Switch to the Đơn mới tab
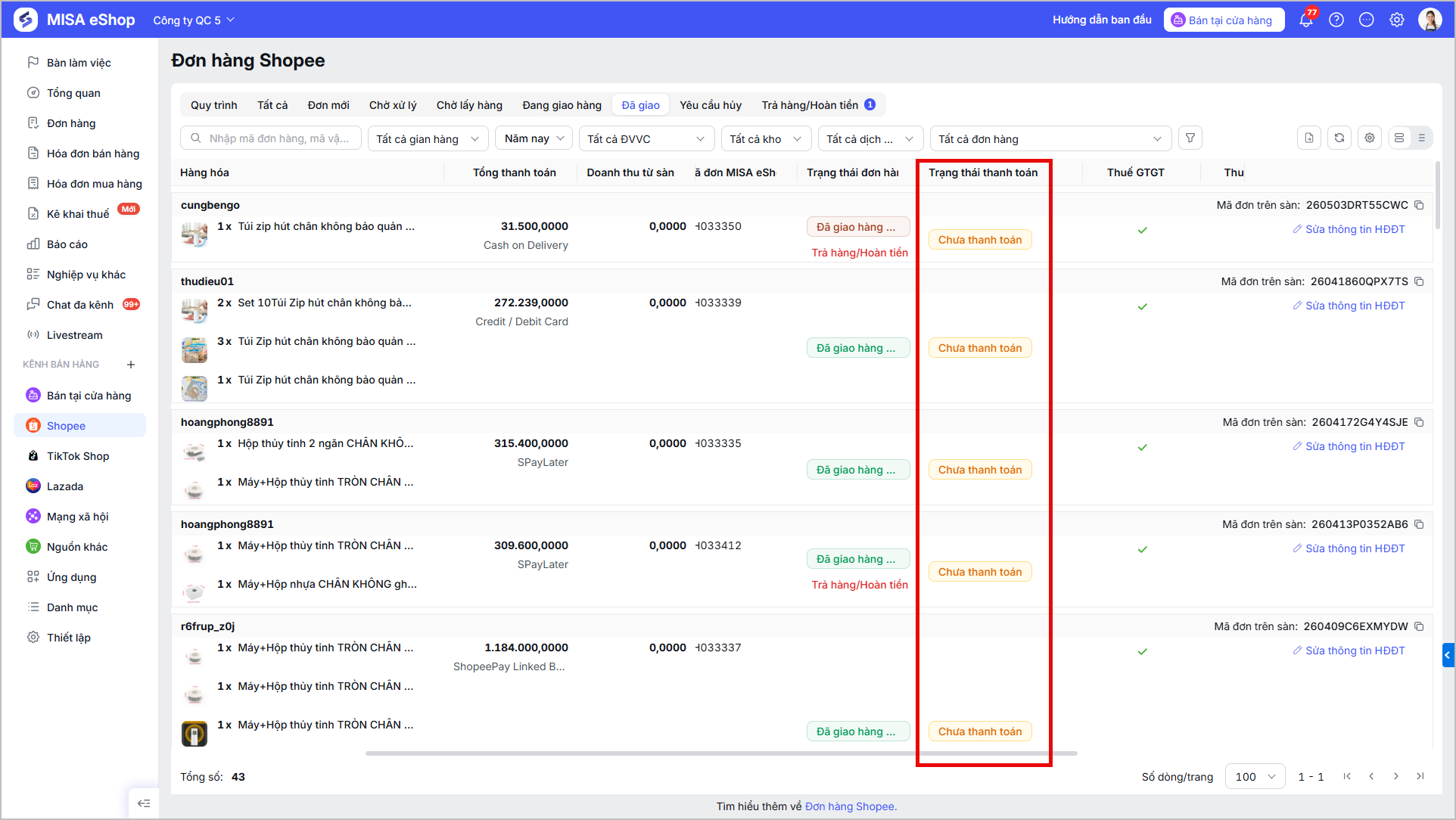1456x820 pixels. (x=328, y=105)
